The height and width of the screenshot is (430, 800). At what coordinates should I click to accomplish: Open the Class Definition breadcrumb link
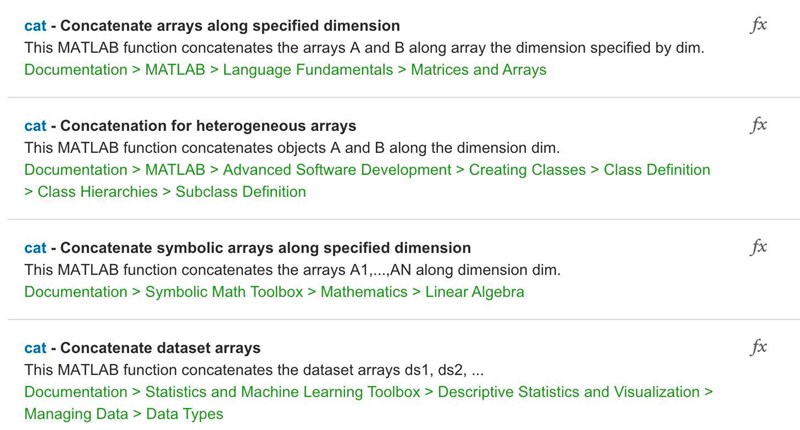[657, 170]
